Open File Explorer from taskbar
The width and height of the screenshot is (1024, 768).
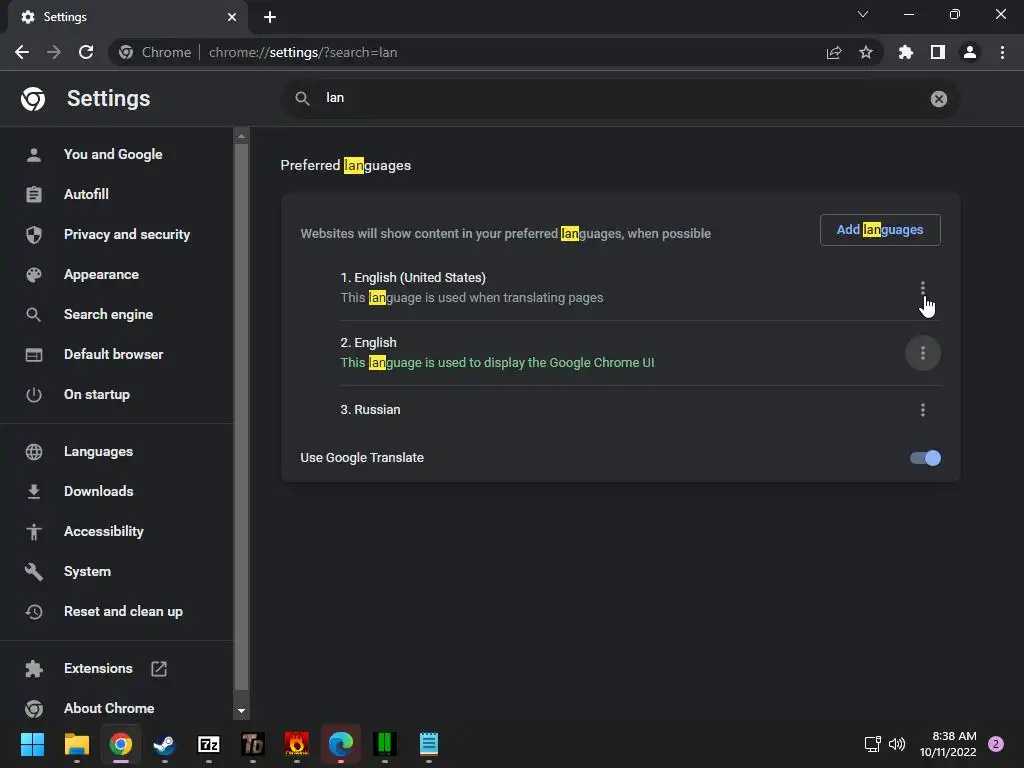click(76, 744)
